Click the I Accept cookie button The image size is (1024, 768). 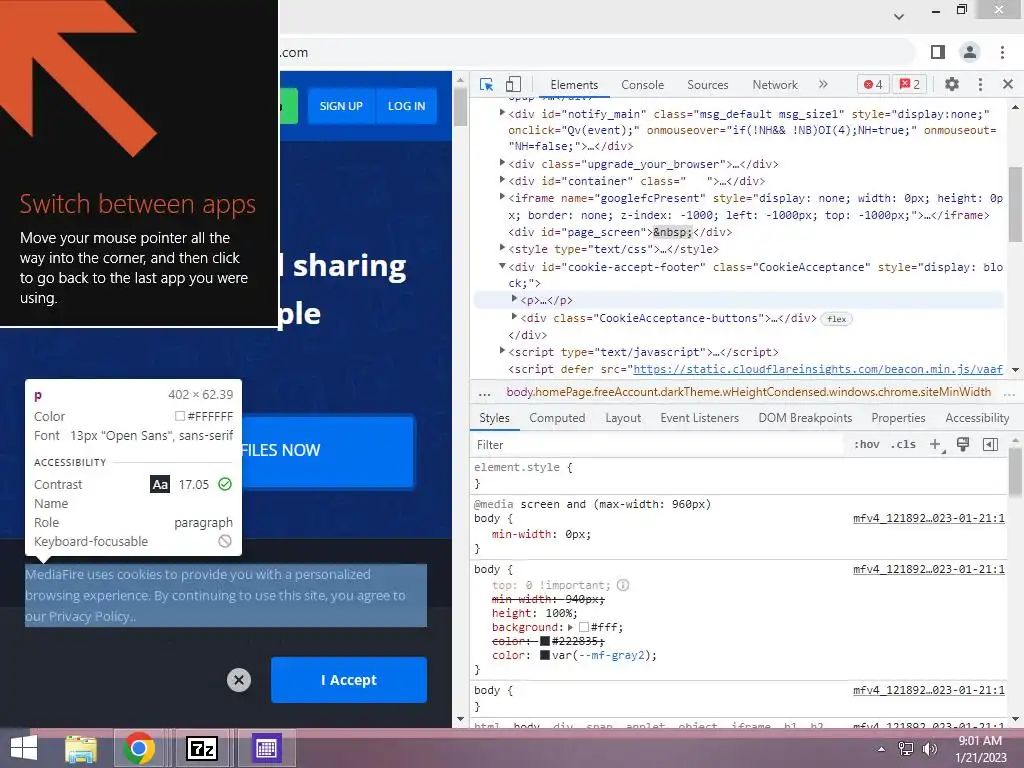(x=349, y=680)
